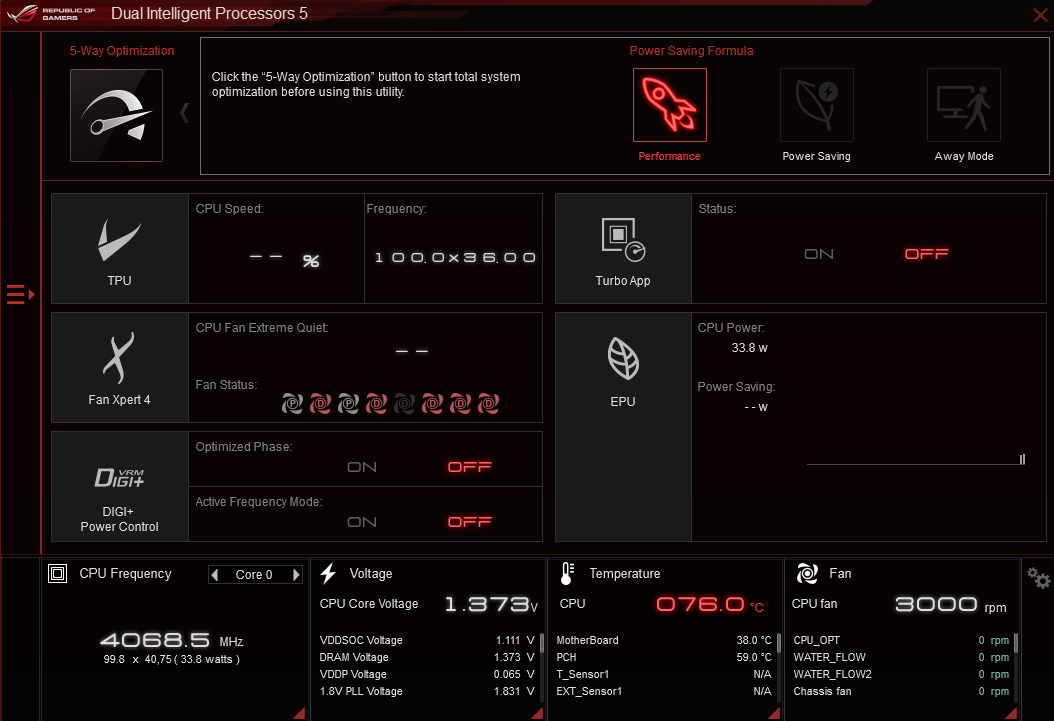This screenshot has height=721, width=1054.
Task: Click the Temperature list scrollbar
Action: pyautogui.click(x=780, y=643)
